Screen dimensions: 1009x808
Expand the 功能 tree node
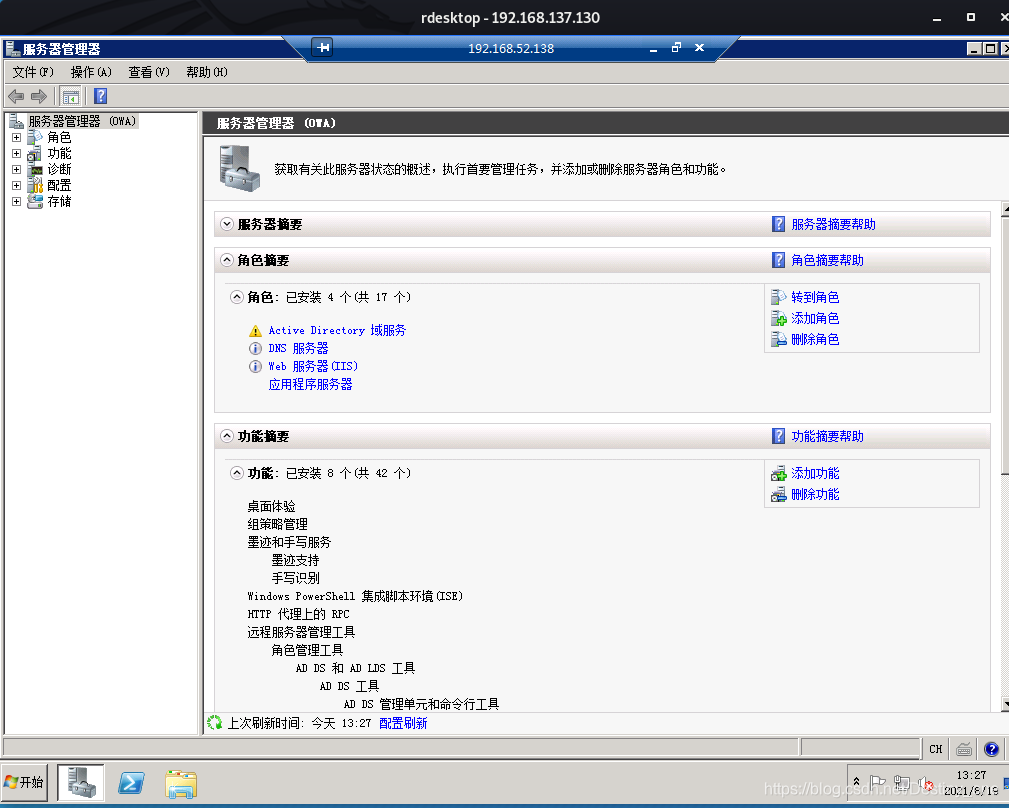pyautogui.click(x=17, y=153)
